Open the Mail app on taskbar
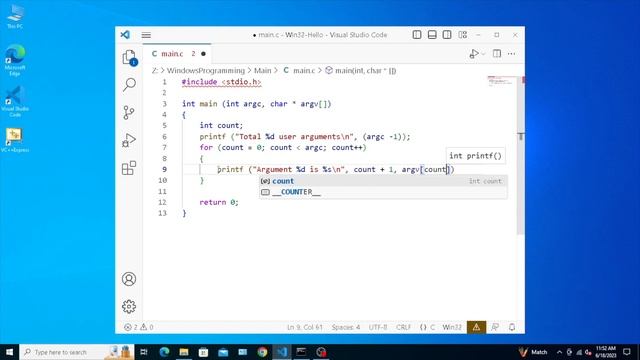 click(x=223, y=352)
